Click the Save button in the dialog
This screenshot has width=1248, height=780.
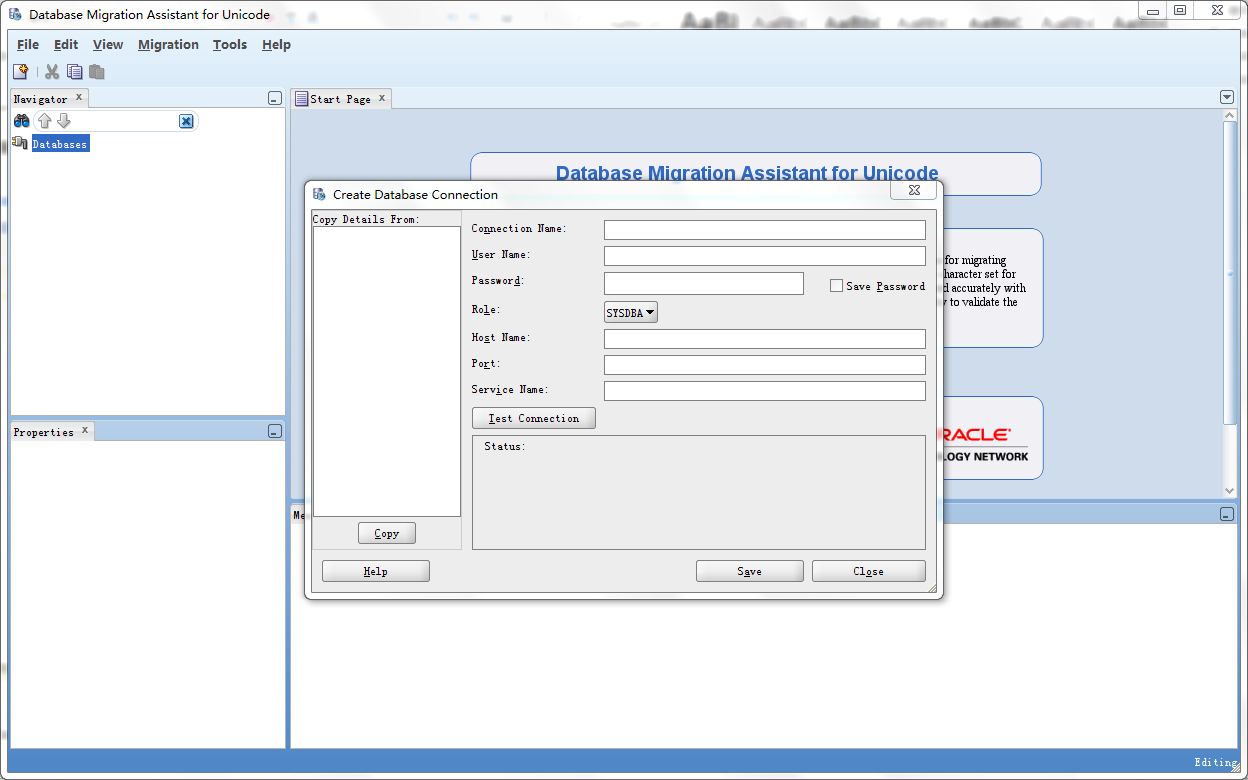[x=750, y=571]
